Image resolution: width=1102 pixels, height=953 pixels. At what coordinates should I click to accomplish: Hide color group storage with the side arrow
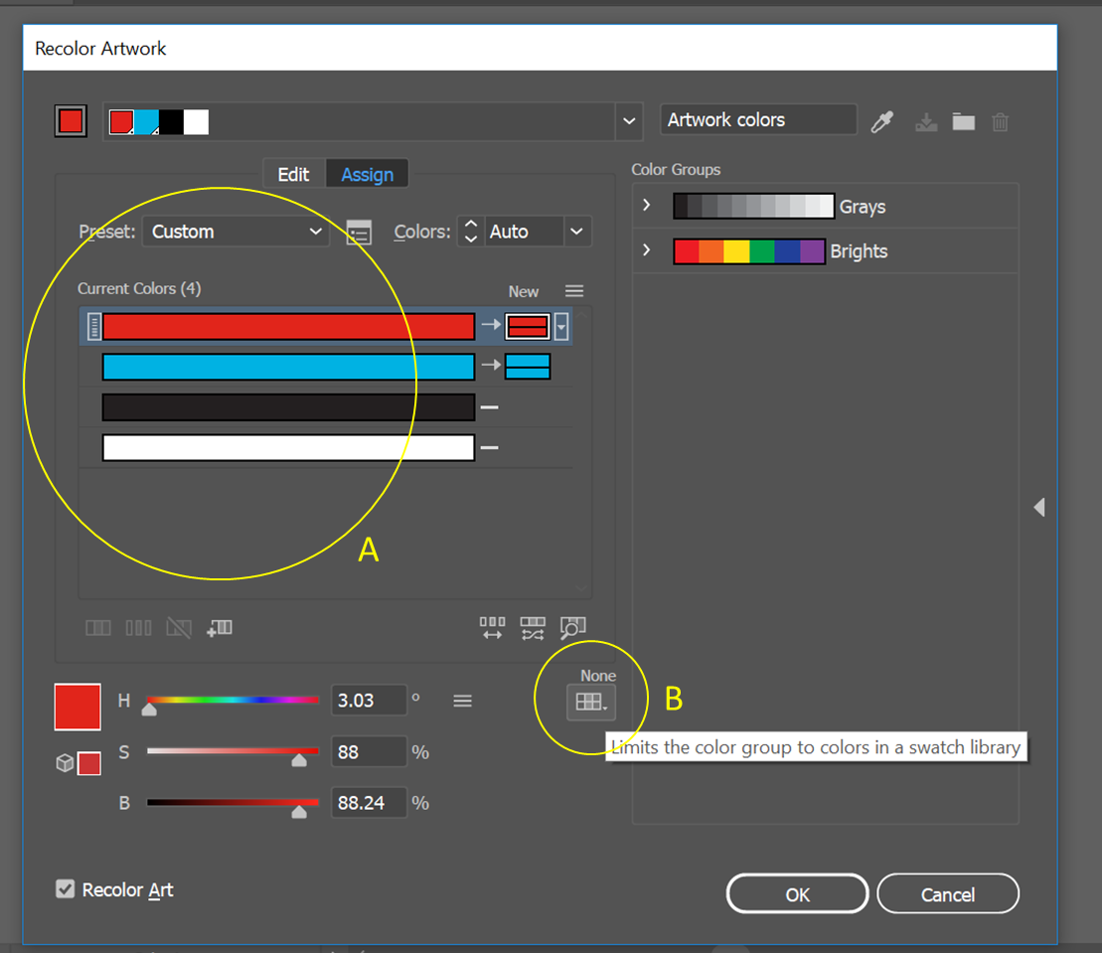1039,507
